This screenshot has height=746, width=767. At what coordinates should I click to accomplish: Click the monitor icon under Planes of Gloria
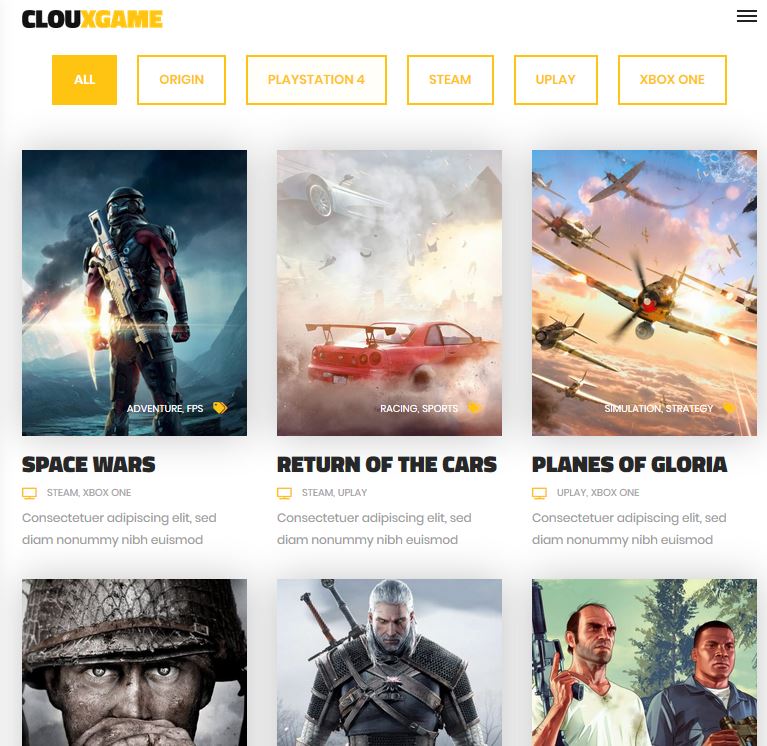[539, 493]
